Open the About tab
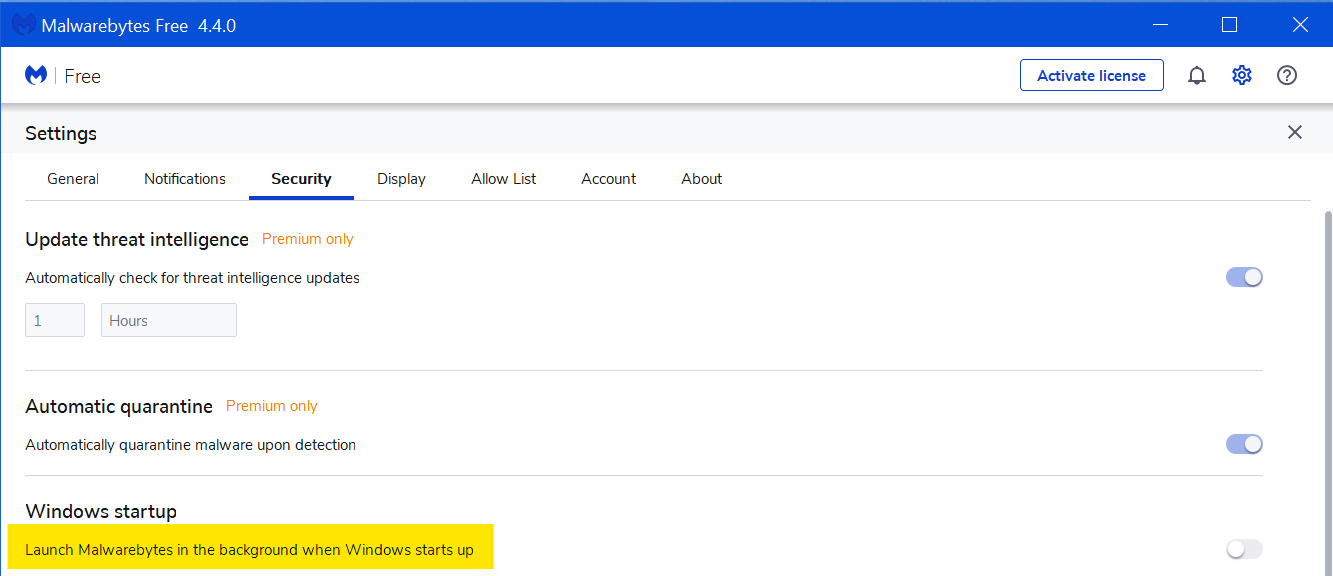Viewport: 1333px width, 576px height. (x=702, y=179)
